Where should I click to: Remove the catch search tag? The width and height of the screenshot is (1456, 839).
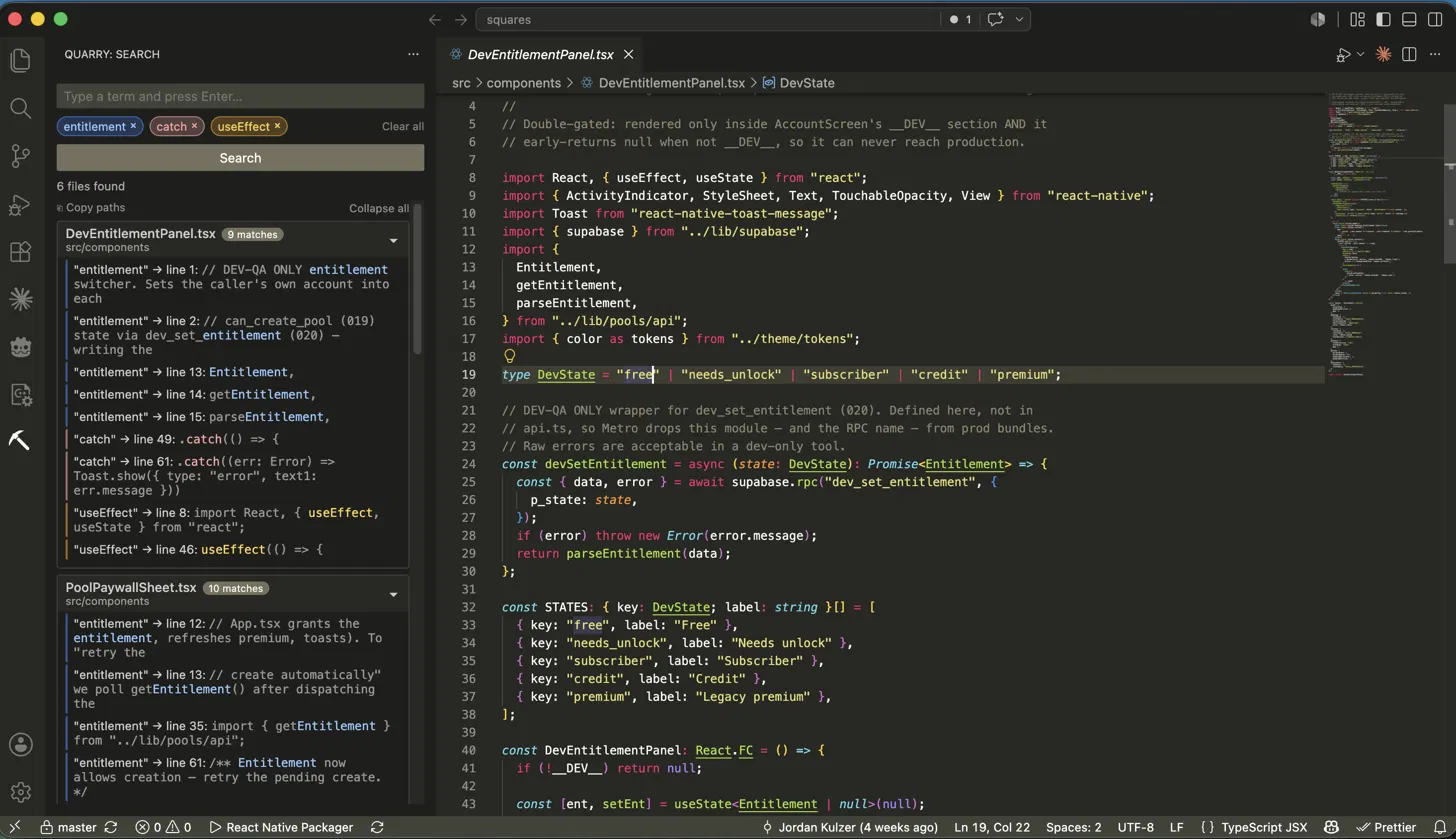click(195, 126)
